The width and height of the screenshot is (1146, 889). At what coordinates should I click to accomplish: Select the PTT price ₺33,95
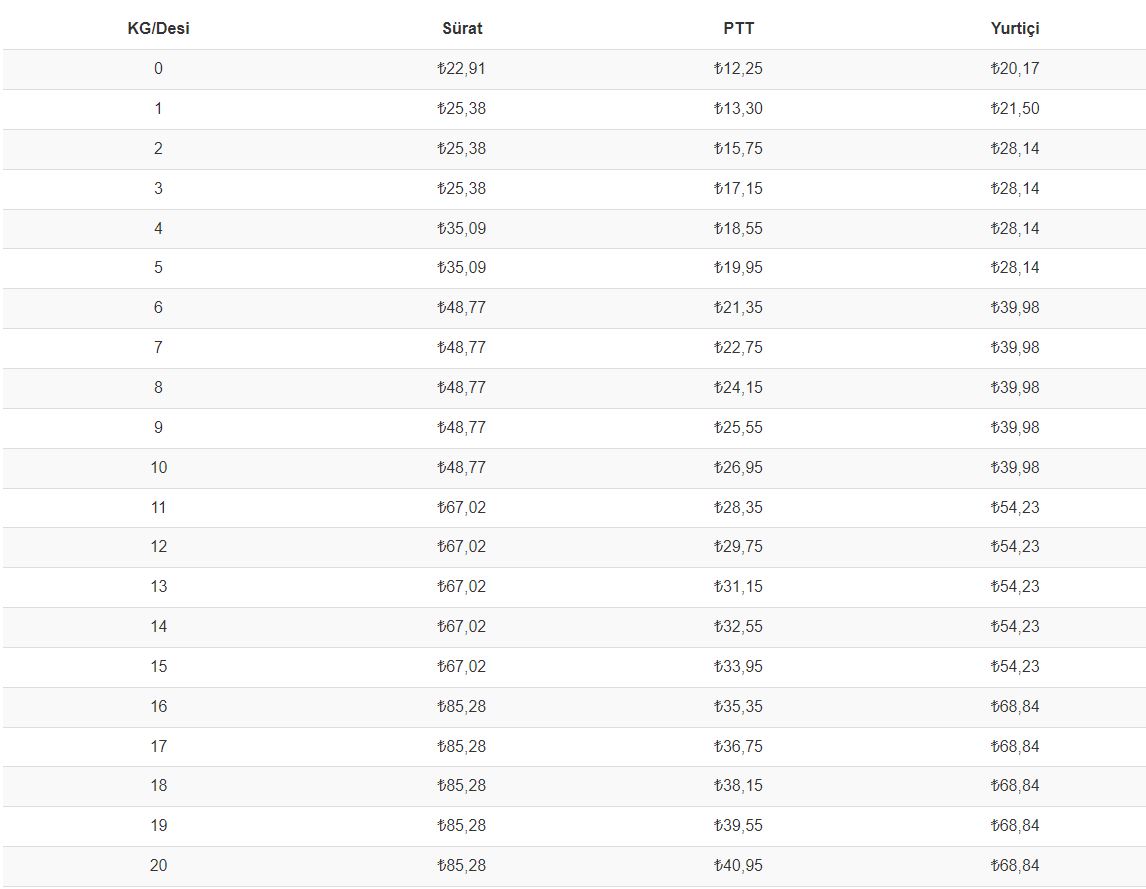tap(738, 667)
